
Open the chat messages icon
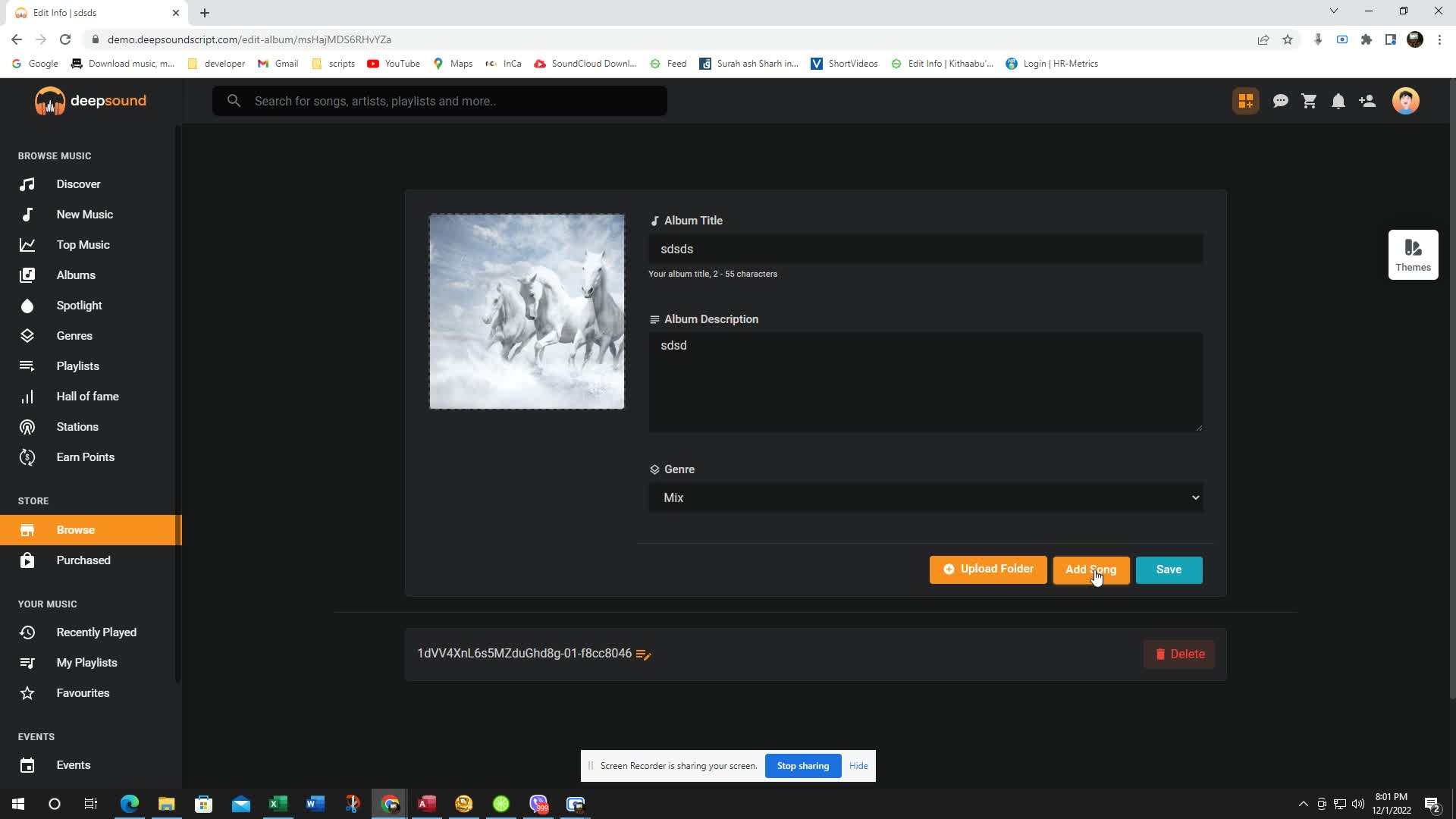coord(1280,101)
